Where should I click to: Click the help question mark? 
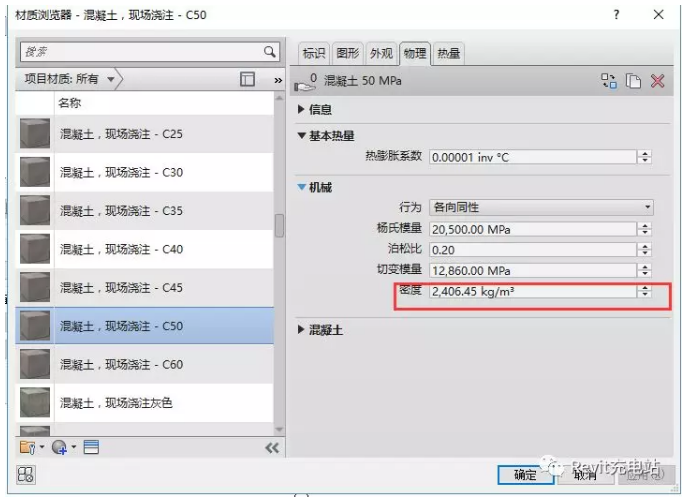tap(616, 15)
